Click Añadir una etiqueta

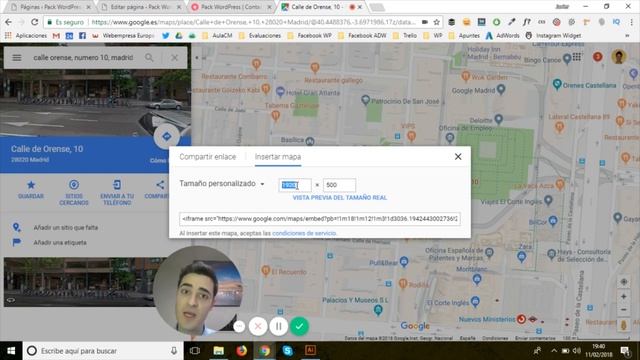60,242
